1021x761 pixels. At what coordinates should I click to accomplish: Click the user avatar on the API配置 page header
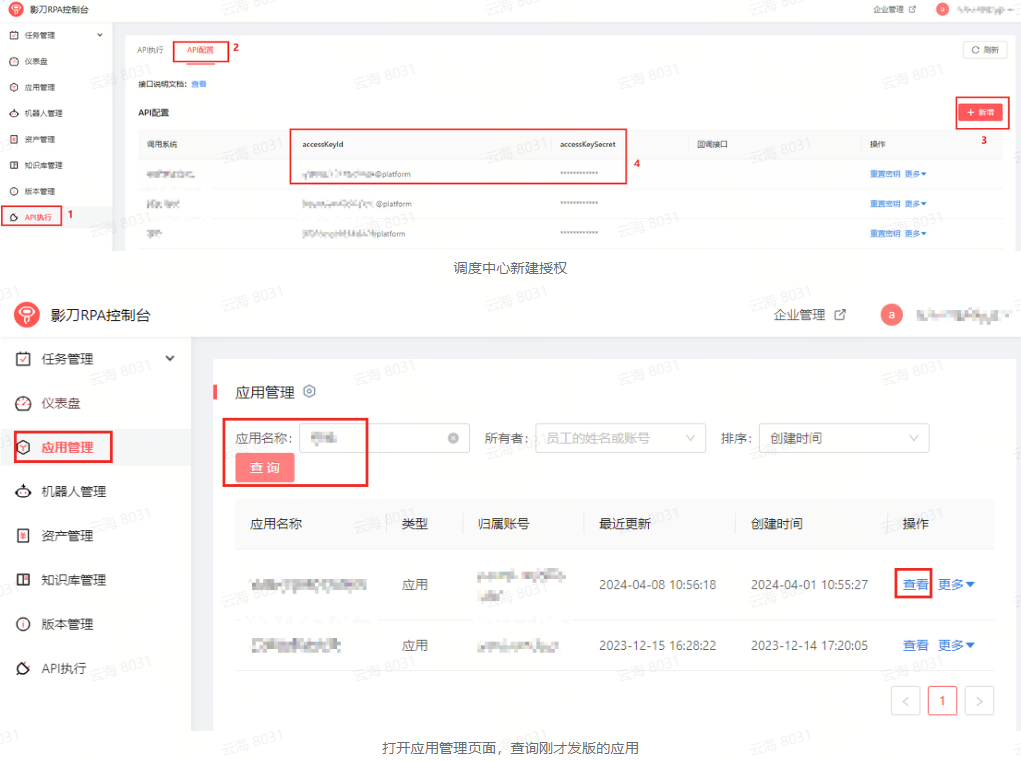click(942, 9)
